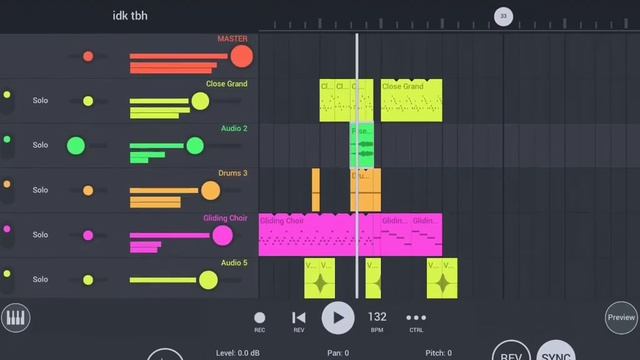Select the labeled orange Drums clip
Image resolution: width=640 pixels, height=360 pixels.
tap(366, 190)
